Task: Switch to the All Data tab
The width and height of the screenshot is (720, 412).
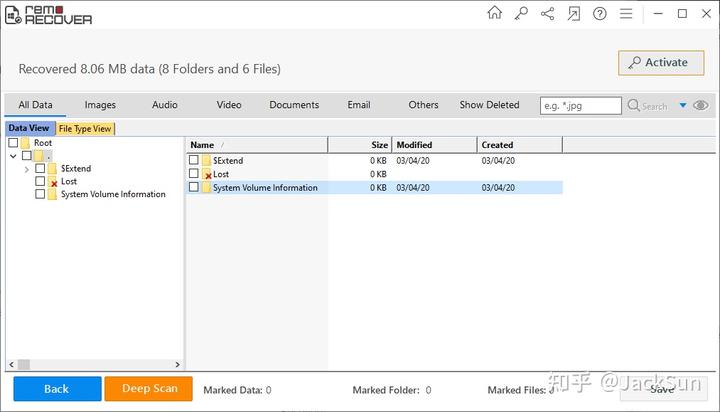Action: pos(35,105)
